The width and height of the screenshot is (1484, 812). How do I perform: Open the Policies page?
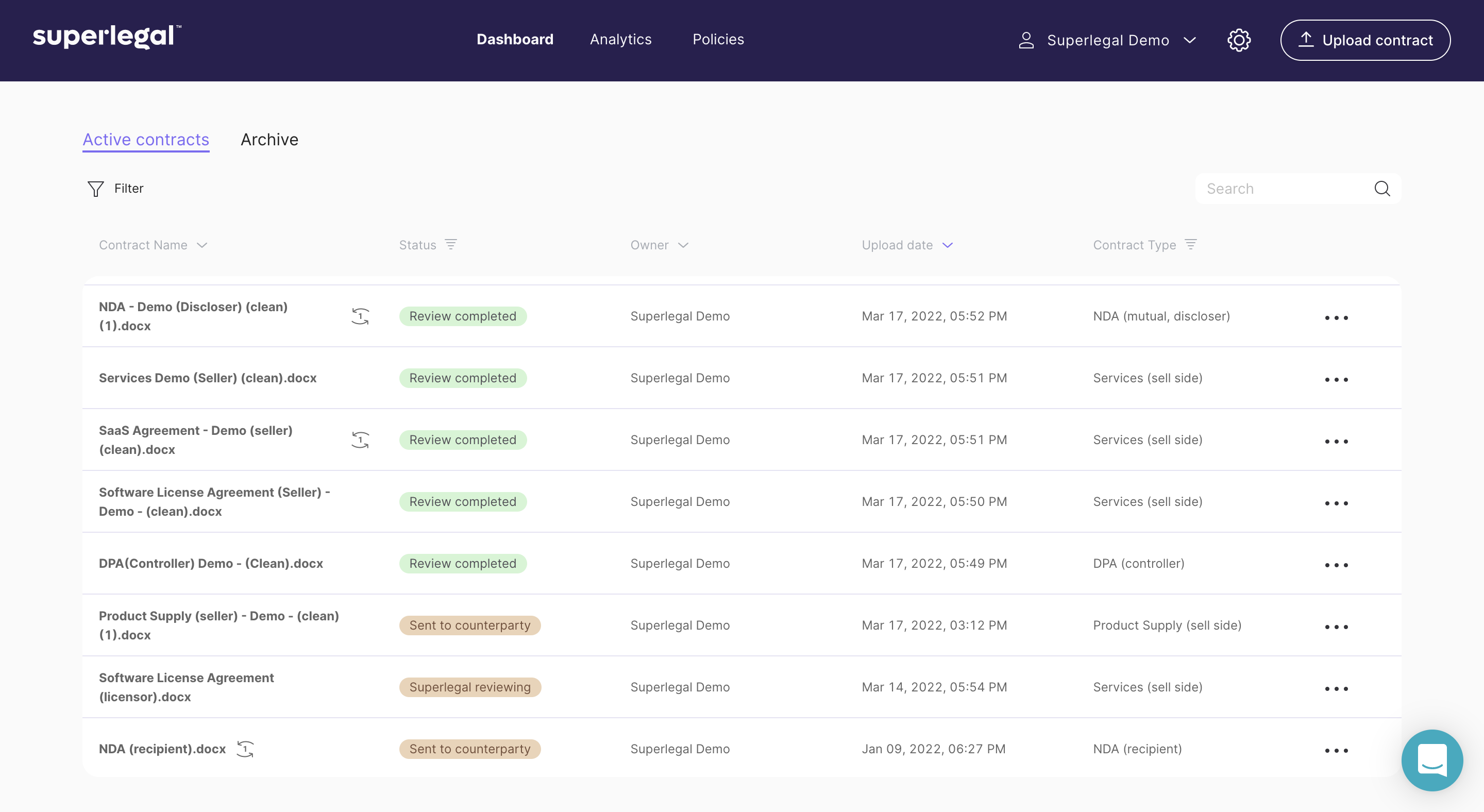pyautogui.click(x=718, y=39)
